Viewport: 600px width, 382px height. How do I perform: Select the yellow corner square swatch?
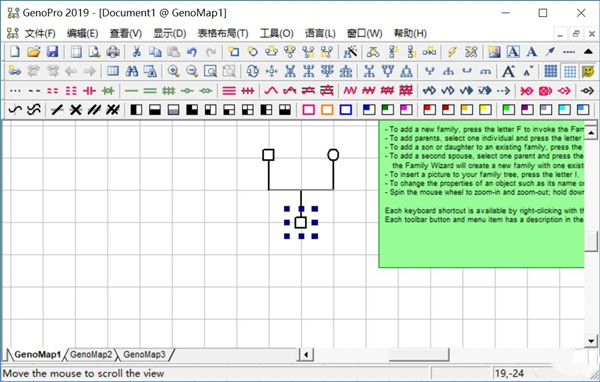[x=485, y=110]
